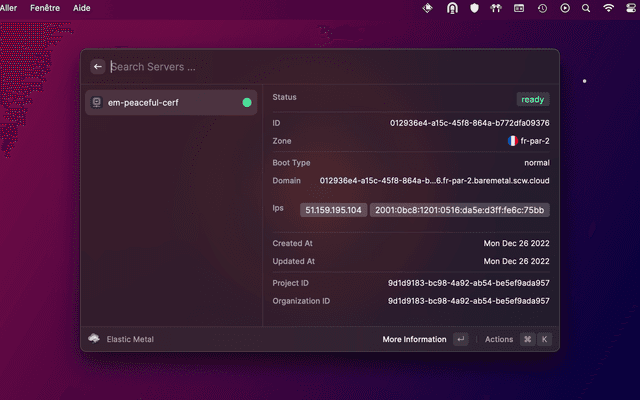Open Spotlight search magnifier in menu bar
Viewport: 640px width, 400px height.
pyautogui.click(x=585, y=8)
